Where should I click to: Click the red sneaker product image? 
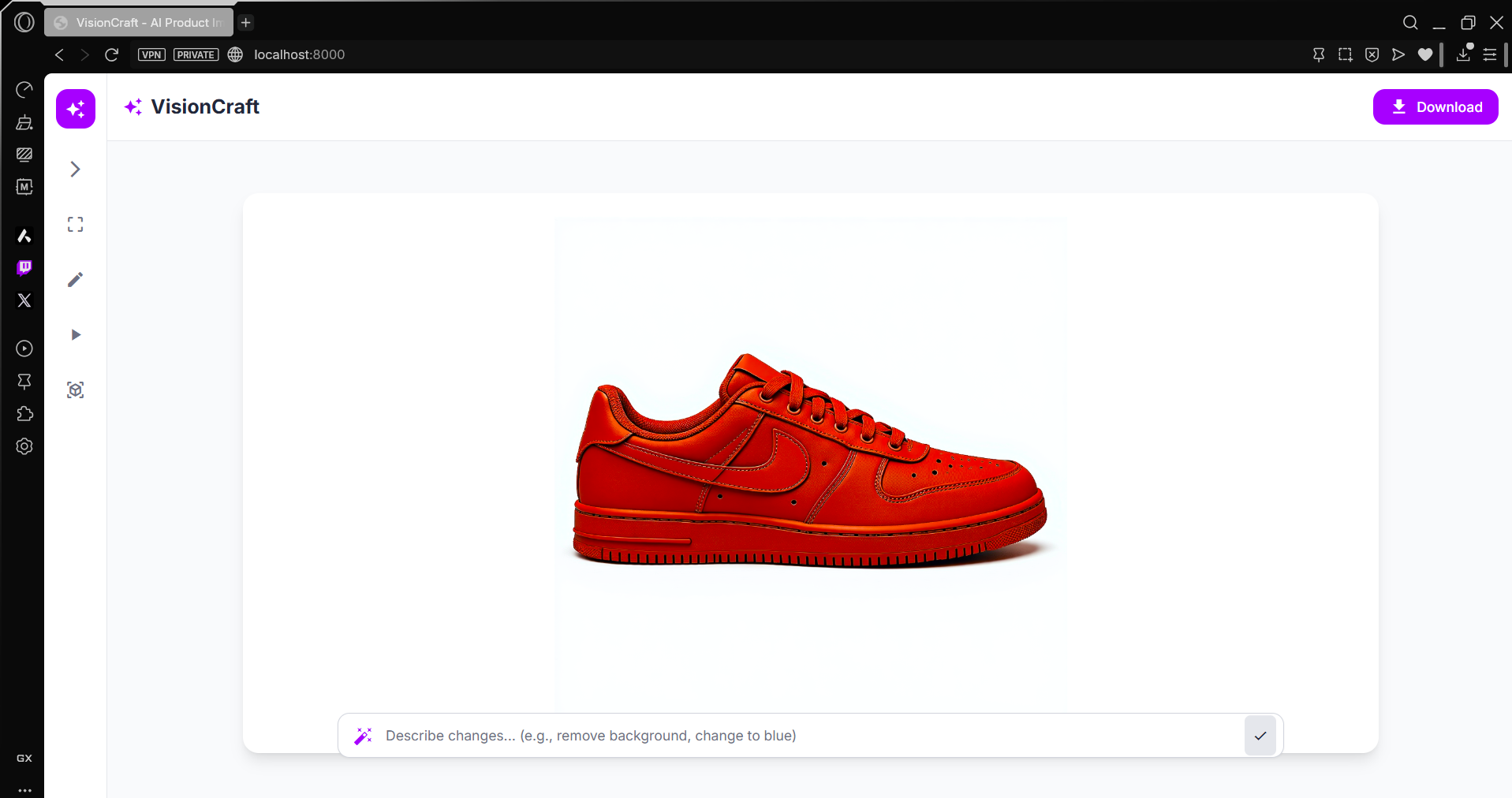[x=811, y=461]
